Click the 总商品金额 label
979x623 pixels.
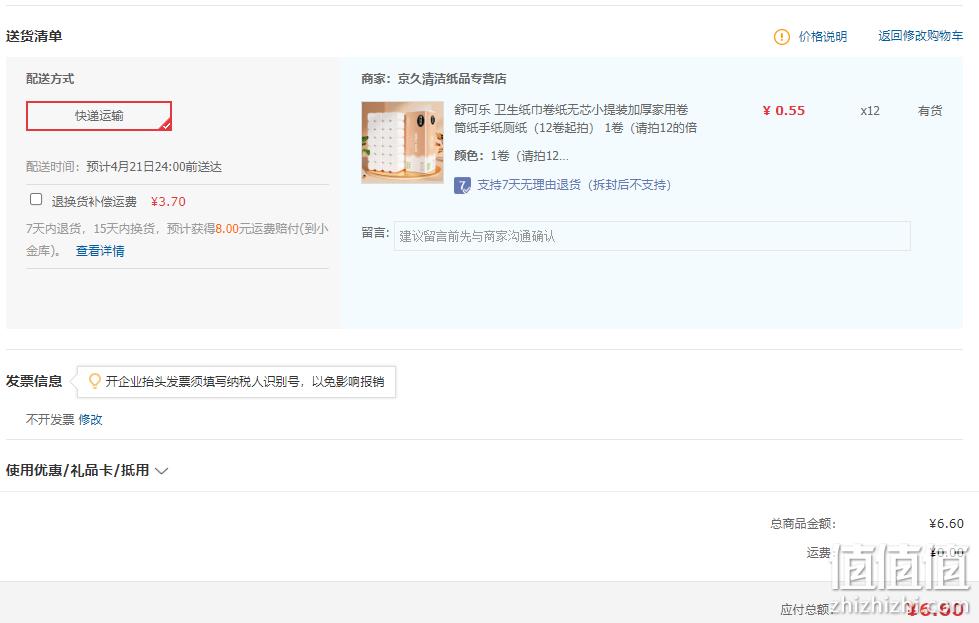(803, 524)
